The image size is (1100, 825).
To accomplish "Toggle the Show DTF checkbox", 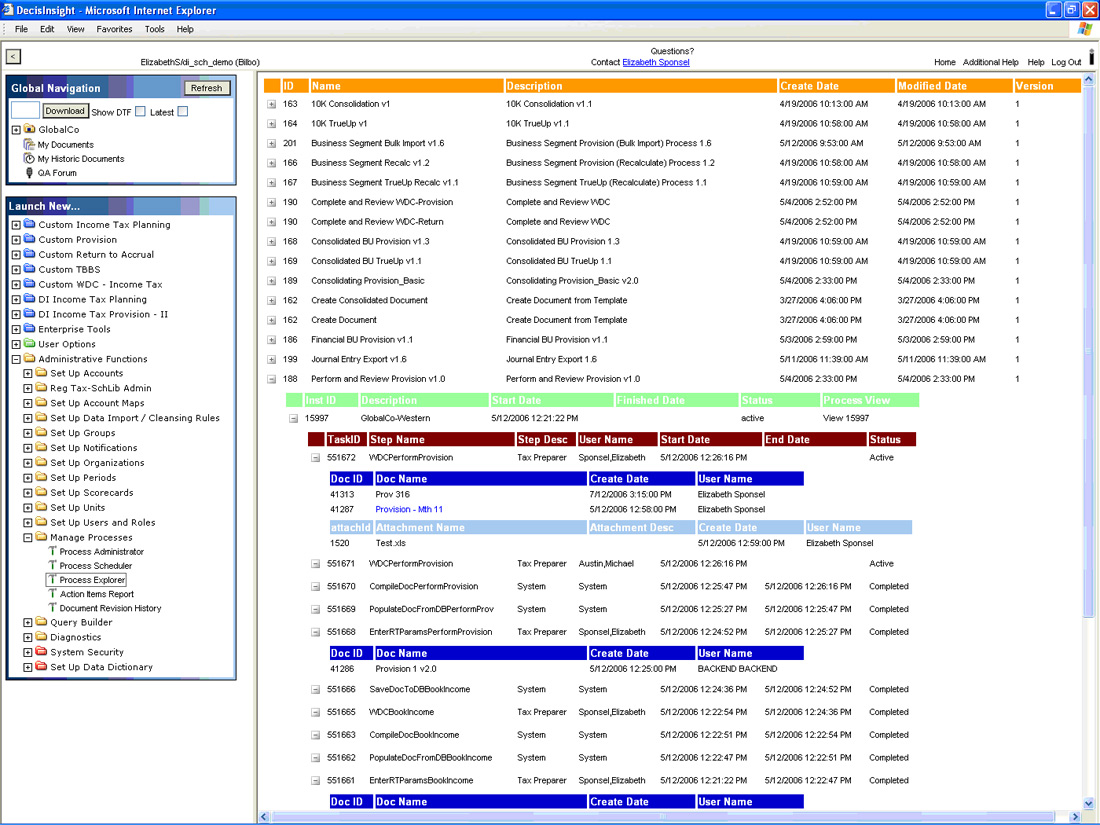I will [x=140, y=112].
